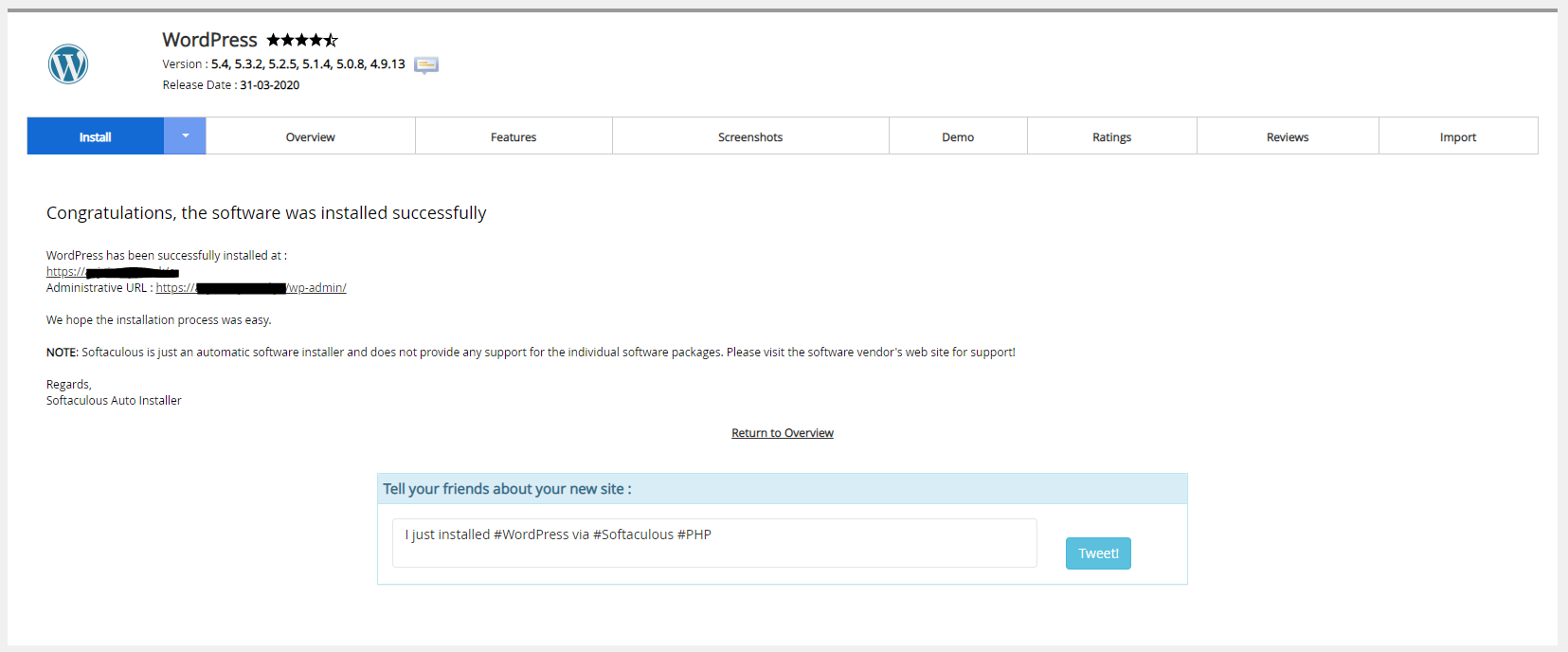This screenshot has height=652, width=1568.
Task: Expand the Install button dropdown arrow
Action: pos(185,136)
